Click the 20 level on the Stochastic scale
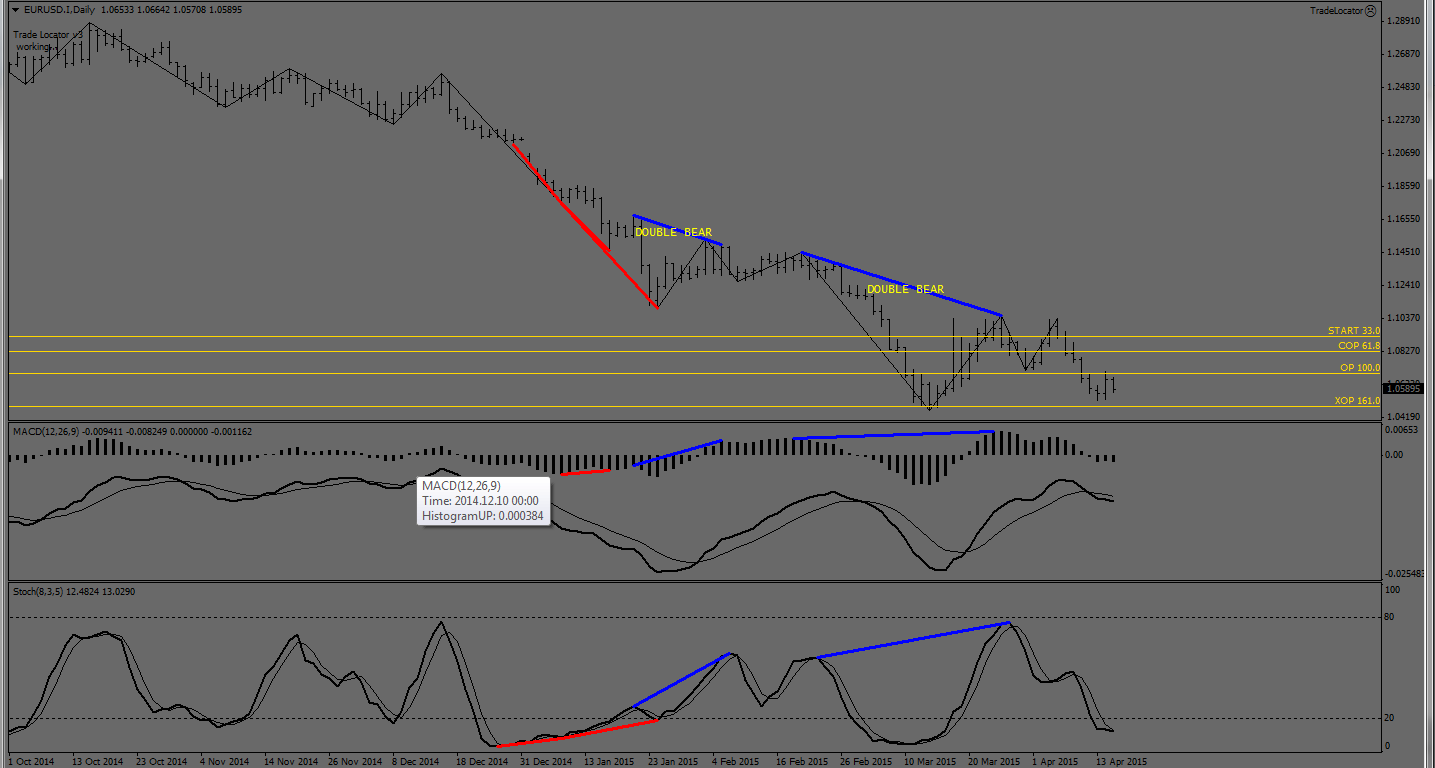The image size is (1435, 768). (1390, 719)
